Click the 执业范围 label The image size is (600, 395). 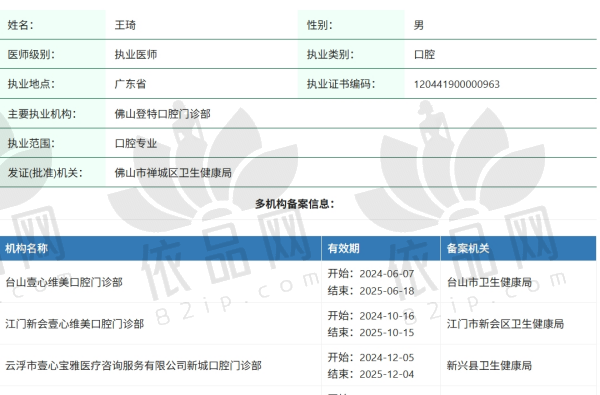pos(31,144)
